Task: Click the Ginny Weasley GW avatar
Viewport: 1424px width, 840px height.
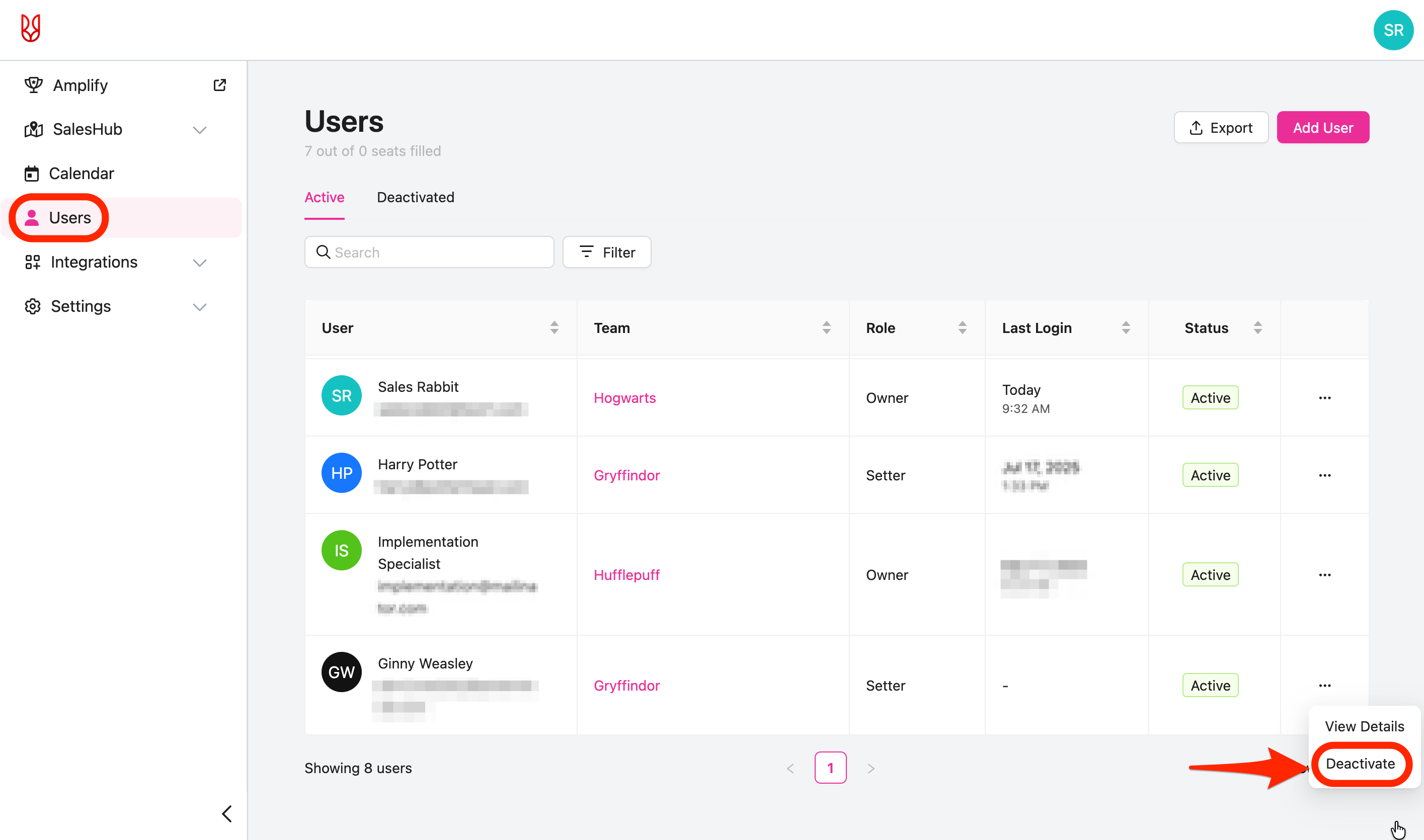Action: (x=342, y=672)
